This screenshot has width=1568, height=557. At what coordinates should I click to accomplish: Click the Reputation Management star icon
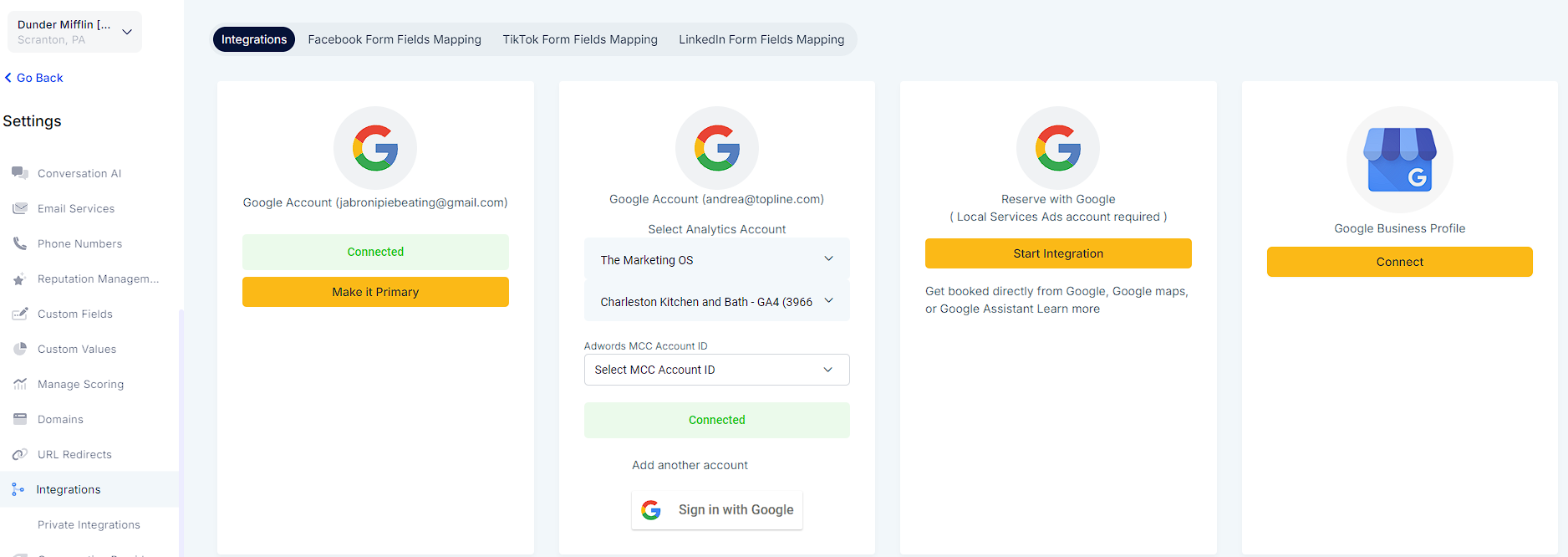click(x=19, y=279)
